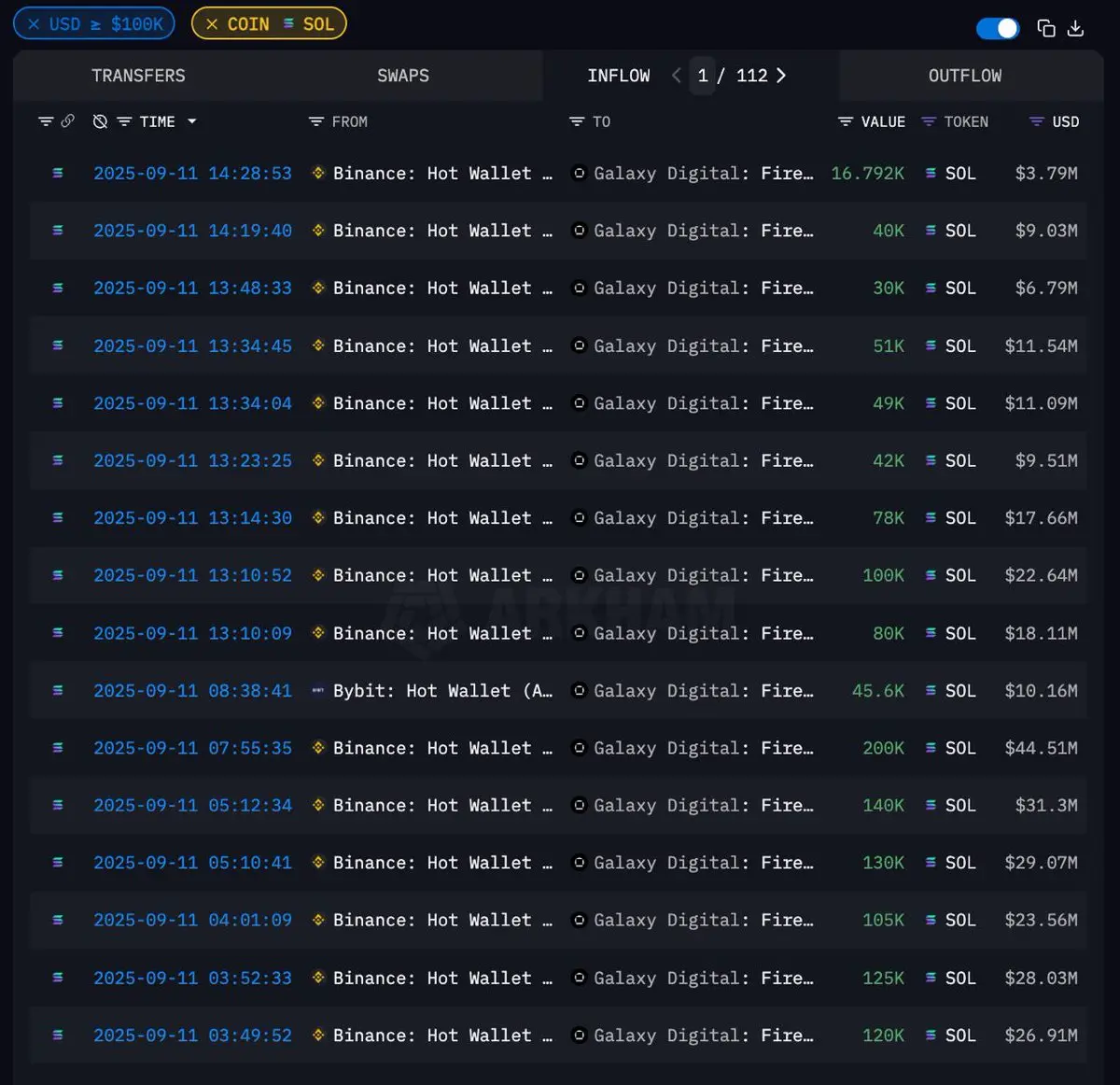Click the page number 1 field

coord(703,76)
